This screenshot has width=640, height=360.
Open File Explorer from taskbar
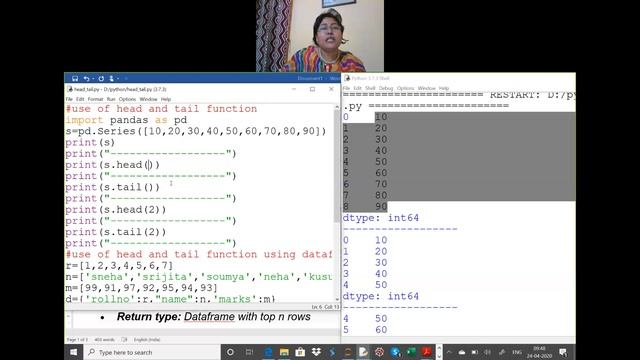coord(284,352)
